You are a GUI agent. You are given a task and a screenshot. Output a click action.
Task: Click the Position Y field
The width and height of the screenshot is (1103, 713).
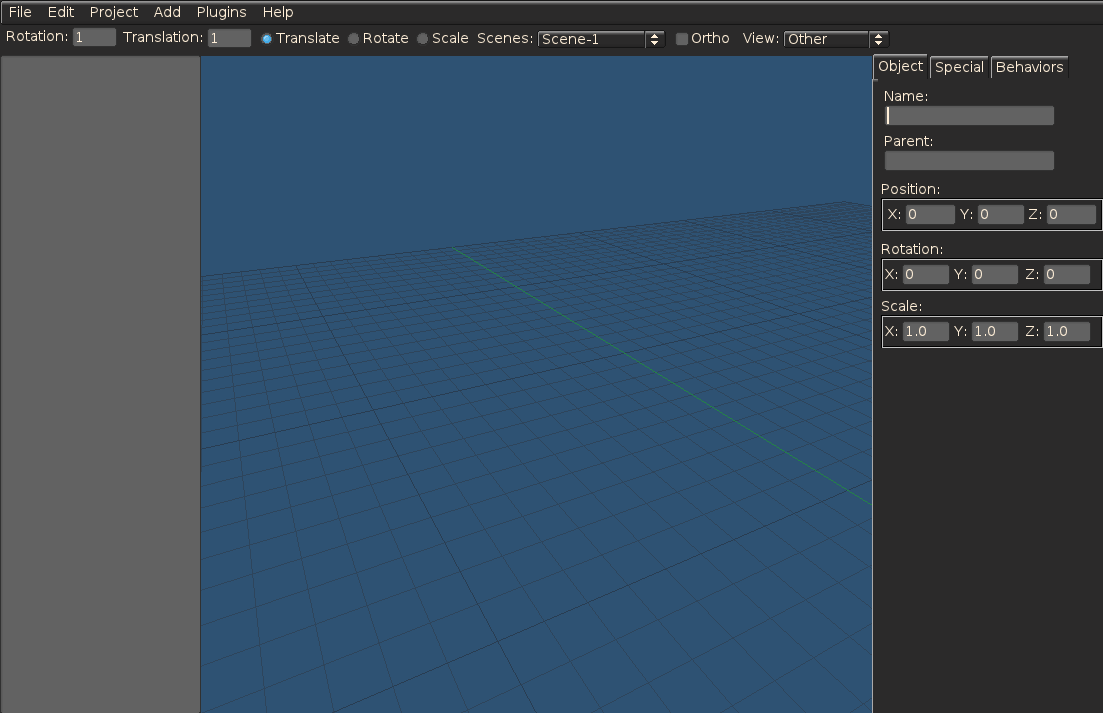coord(1000,214)
